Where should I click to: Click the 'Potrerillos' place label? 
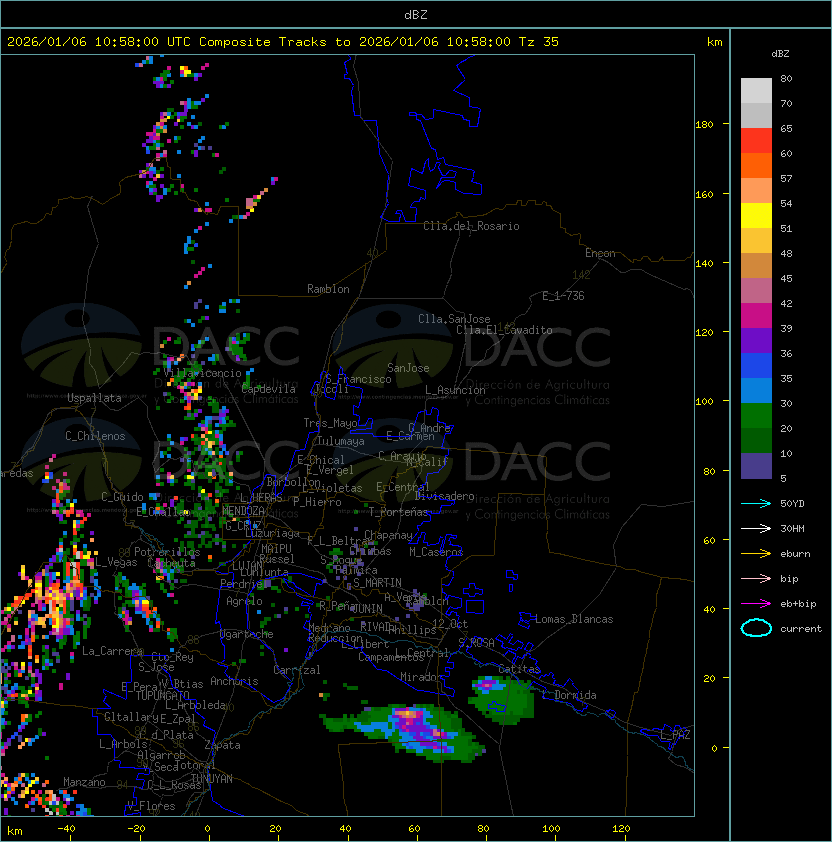(167, 552)
